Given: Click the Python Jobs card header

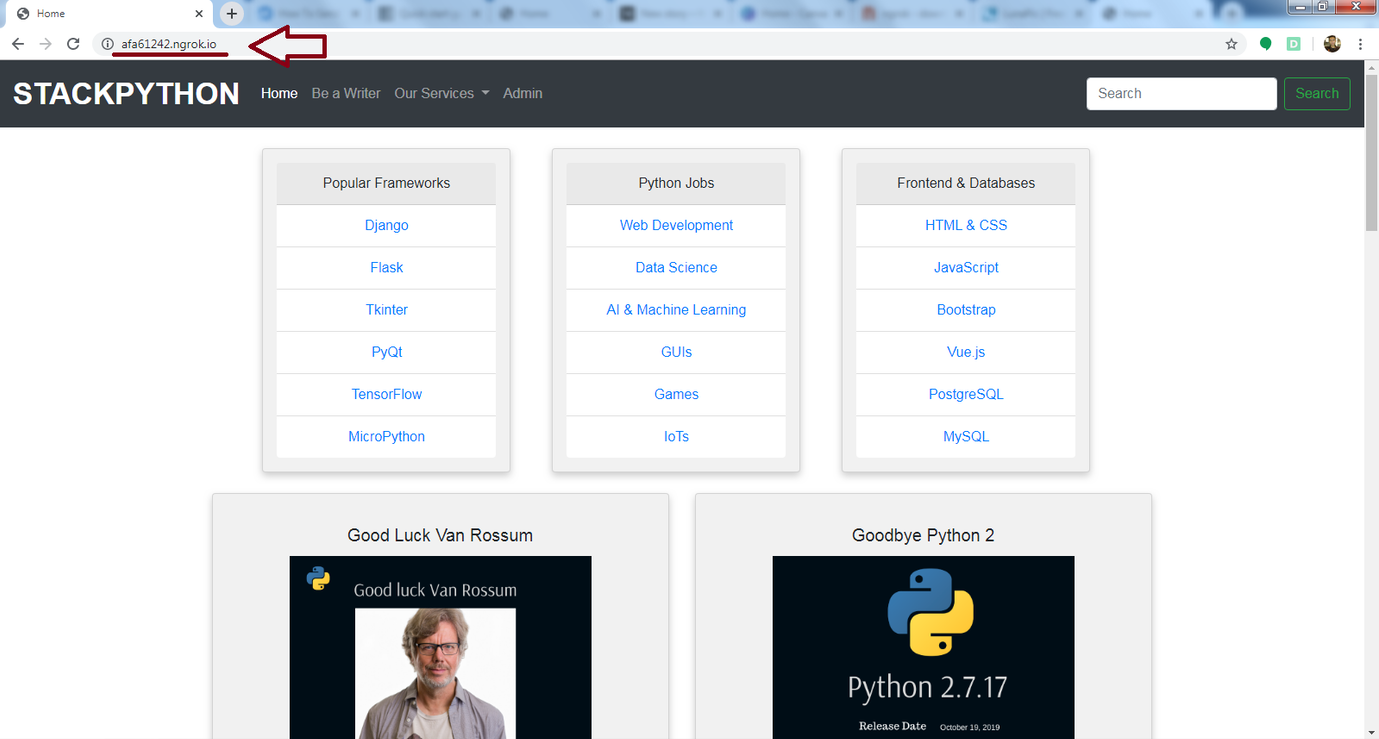Looking at the screenshot, I should coord(676,183).
